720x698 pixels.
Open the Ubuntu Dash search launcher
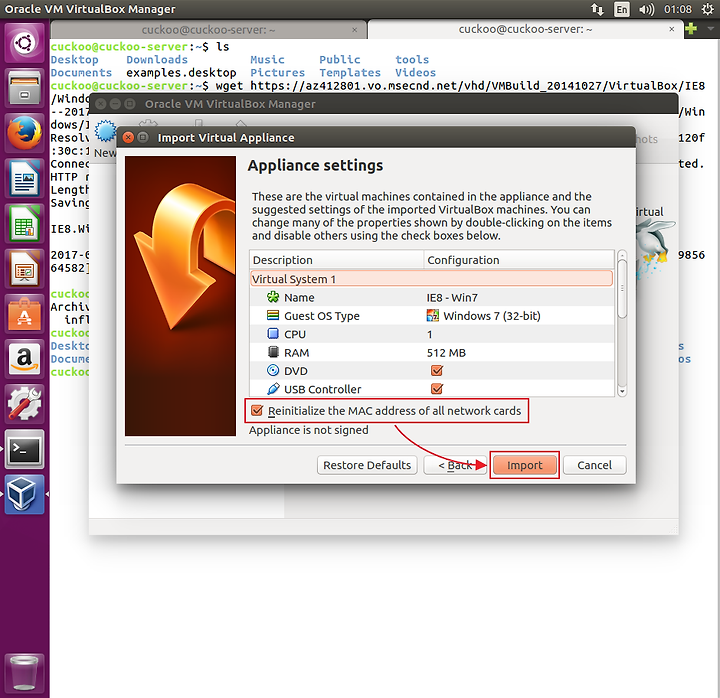24,43
